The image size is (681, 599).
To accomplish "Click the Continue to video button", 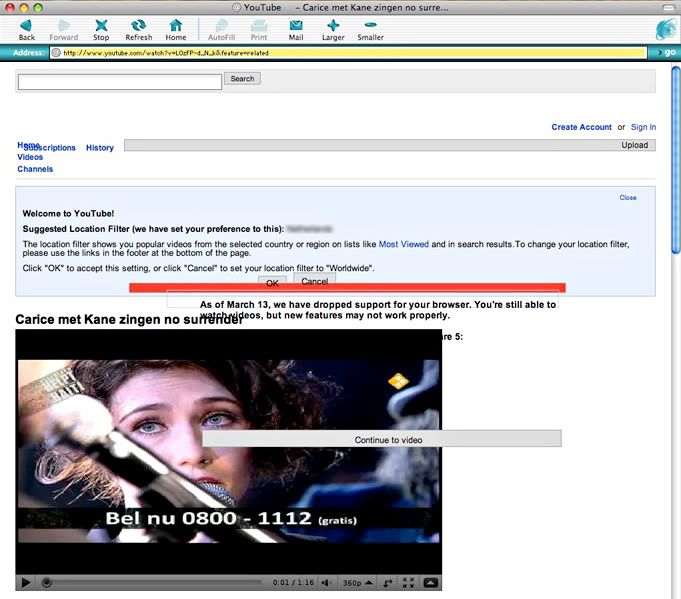I will coord(382,439).
